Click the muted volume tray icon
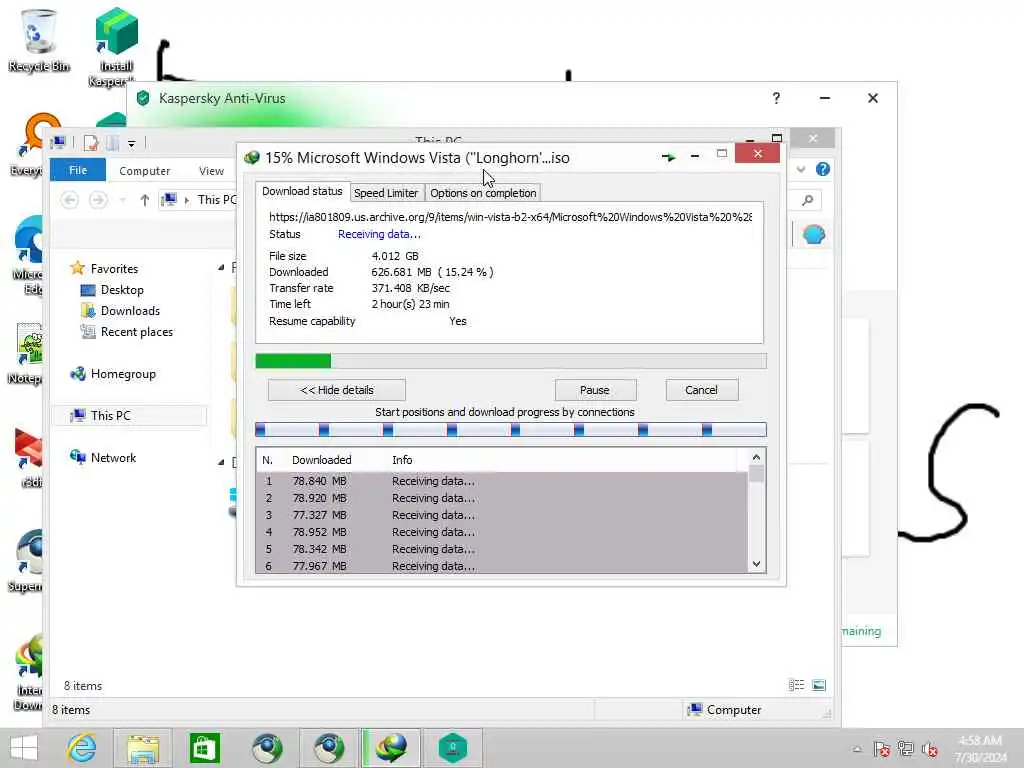Screen dimensions: 1024x768 [x=929, y=749]
